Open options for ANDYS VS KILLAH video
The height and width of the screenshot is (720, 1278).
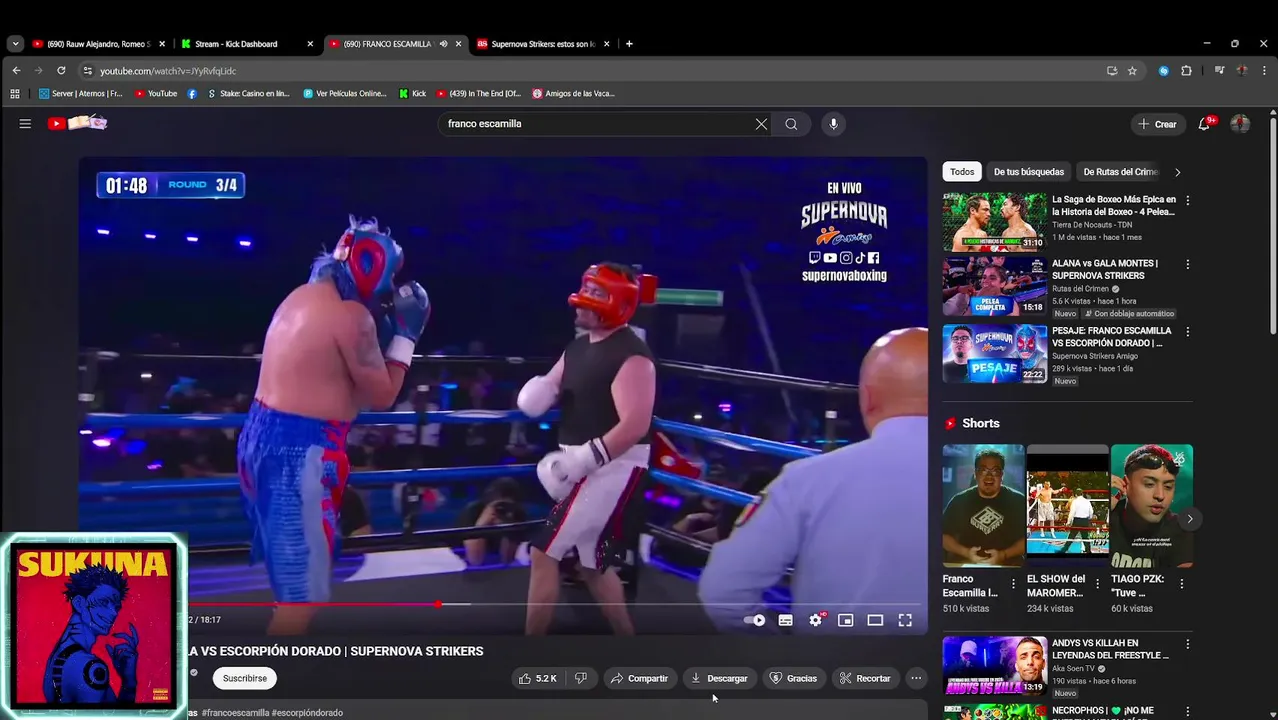[x=1188, y=644]
